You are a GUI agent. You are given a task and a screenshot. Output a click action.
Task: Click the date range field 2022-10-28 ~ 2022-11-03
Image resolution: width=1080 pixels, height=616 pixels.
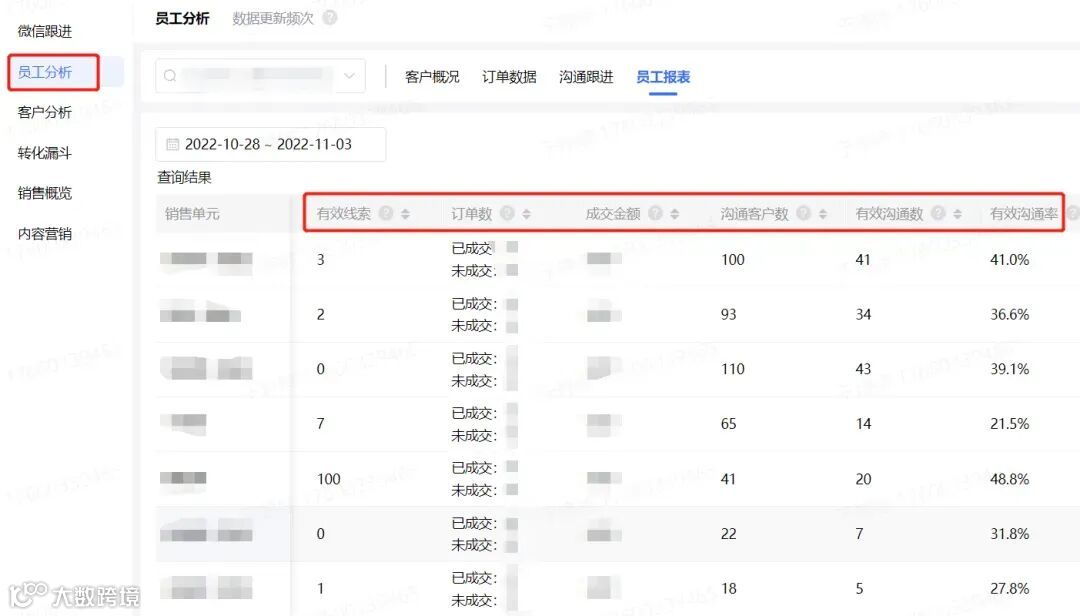pyautogui.click(x=271, y=145)
